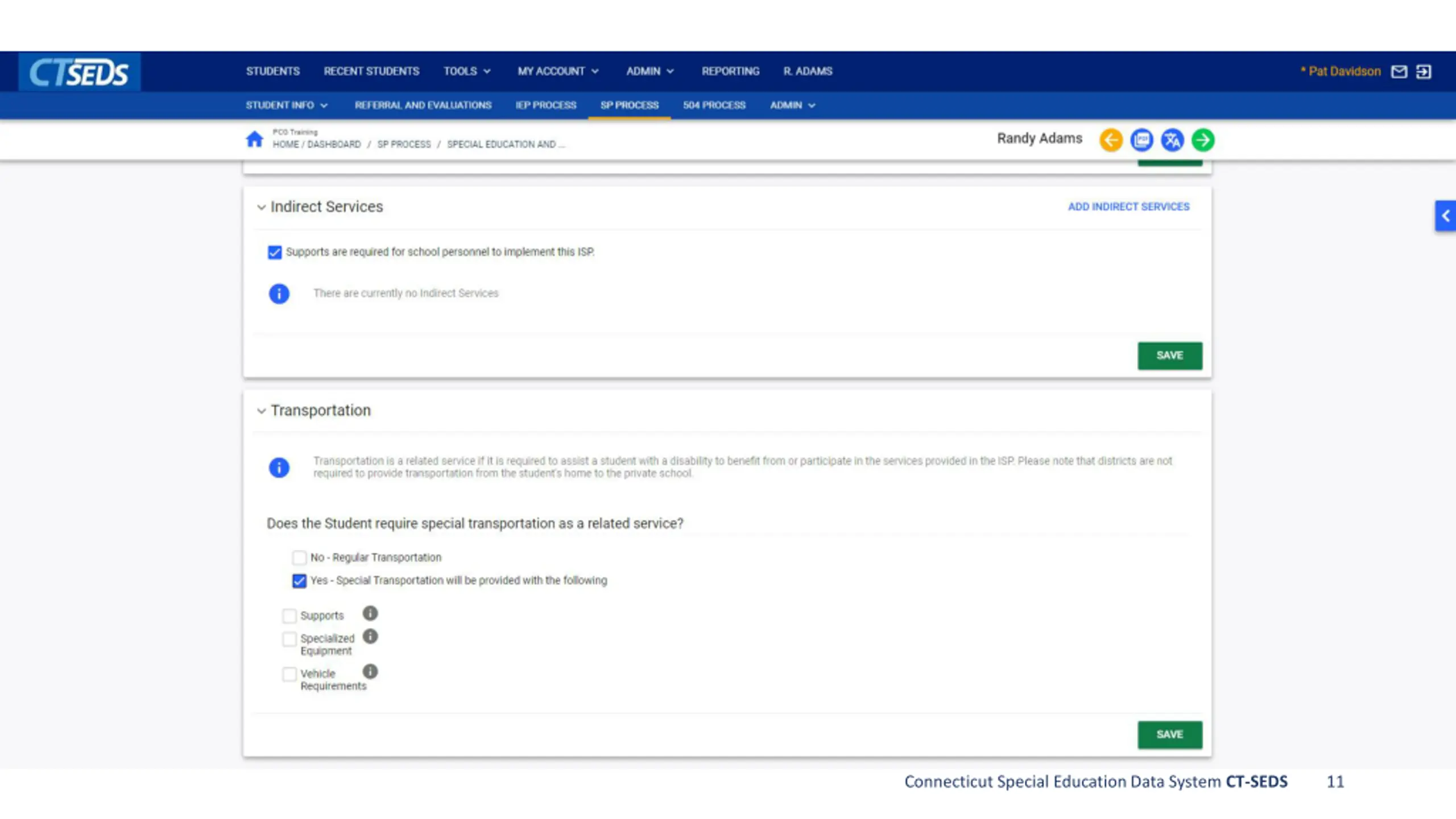This screenshot has height=819, width=1456.
Task: Save the Transportation section
Action: point(1169,734)
